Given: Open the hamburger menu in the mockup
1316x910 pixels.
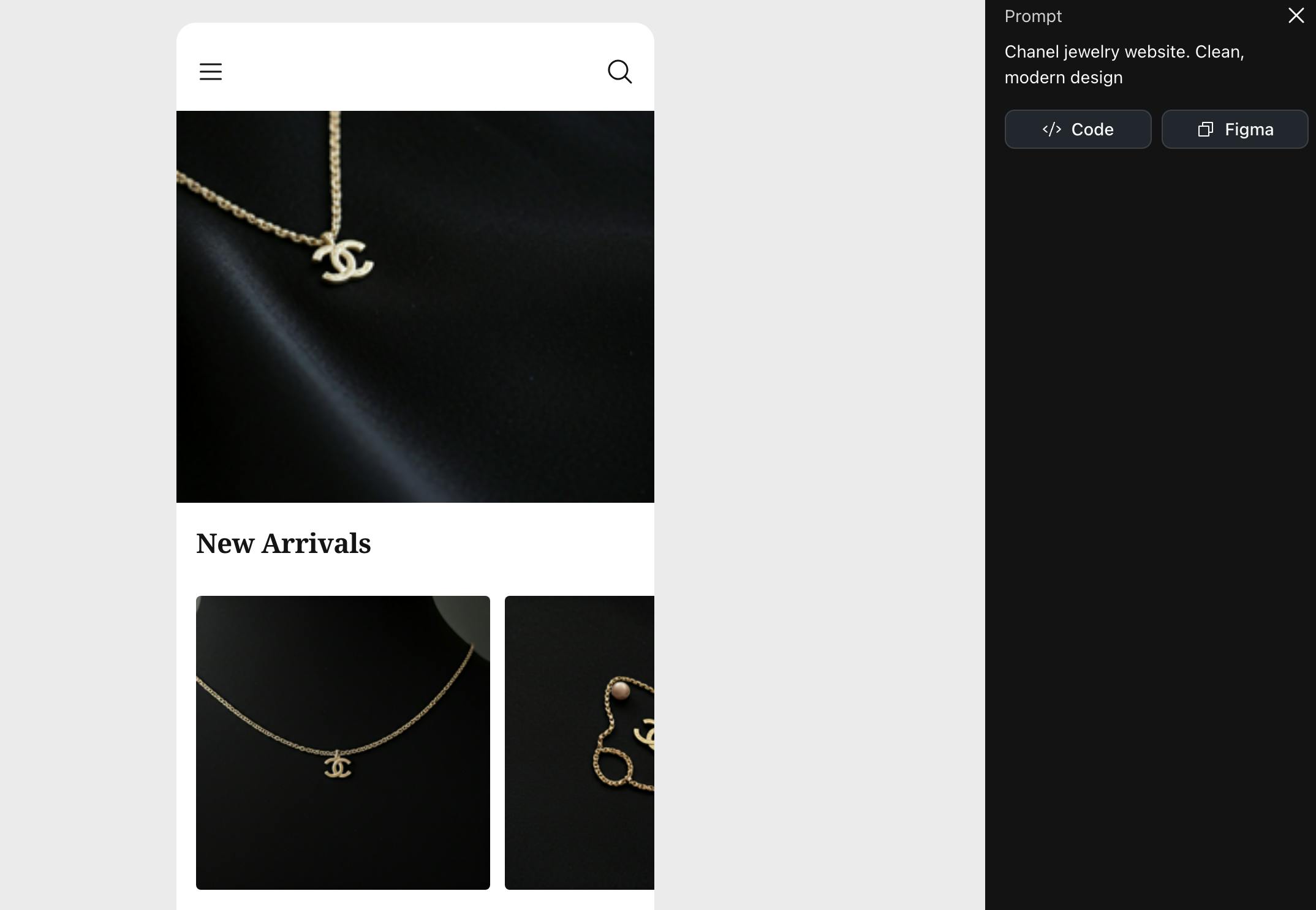Looking at the screenshot, I should click(210, 72).
